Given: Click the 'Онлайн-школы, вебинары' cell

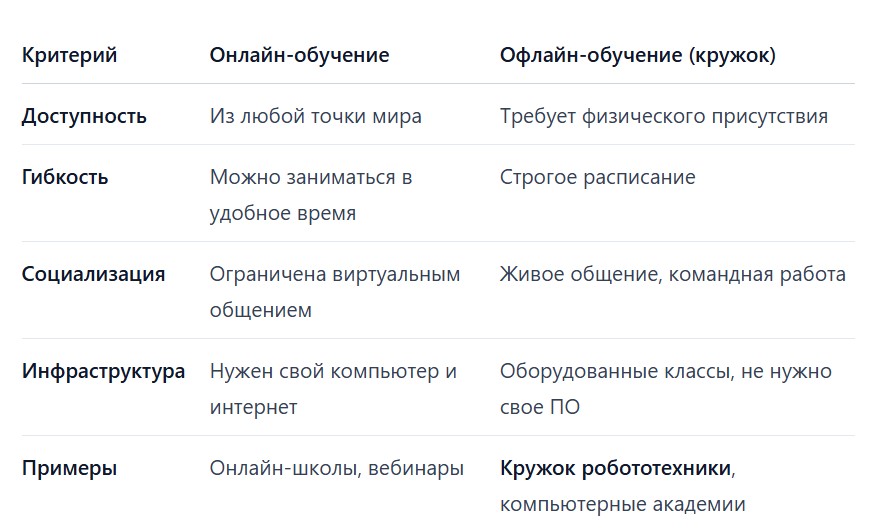Looking at the screenshot, I should (x=337, y=468).
